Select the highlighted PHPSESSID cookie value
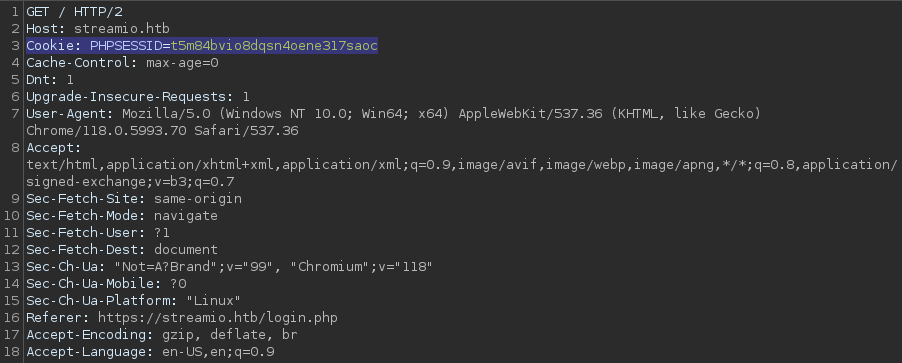 tap(274, 46)
